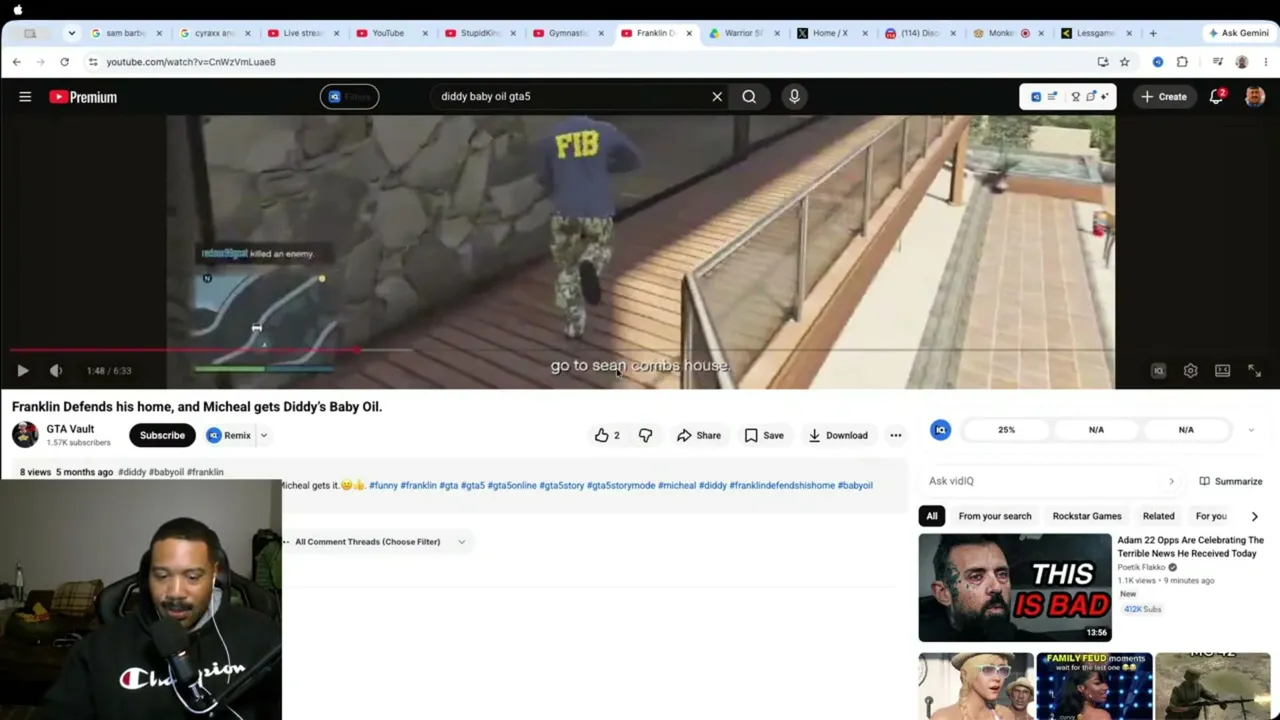Open the Family Feud moments thumbnail
The height and width of the screenshot is (720, 1280).
point(1094,686)
